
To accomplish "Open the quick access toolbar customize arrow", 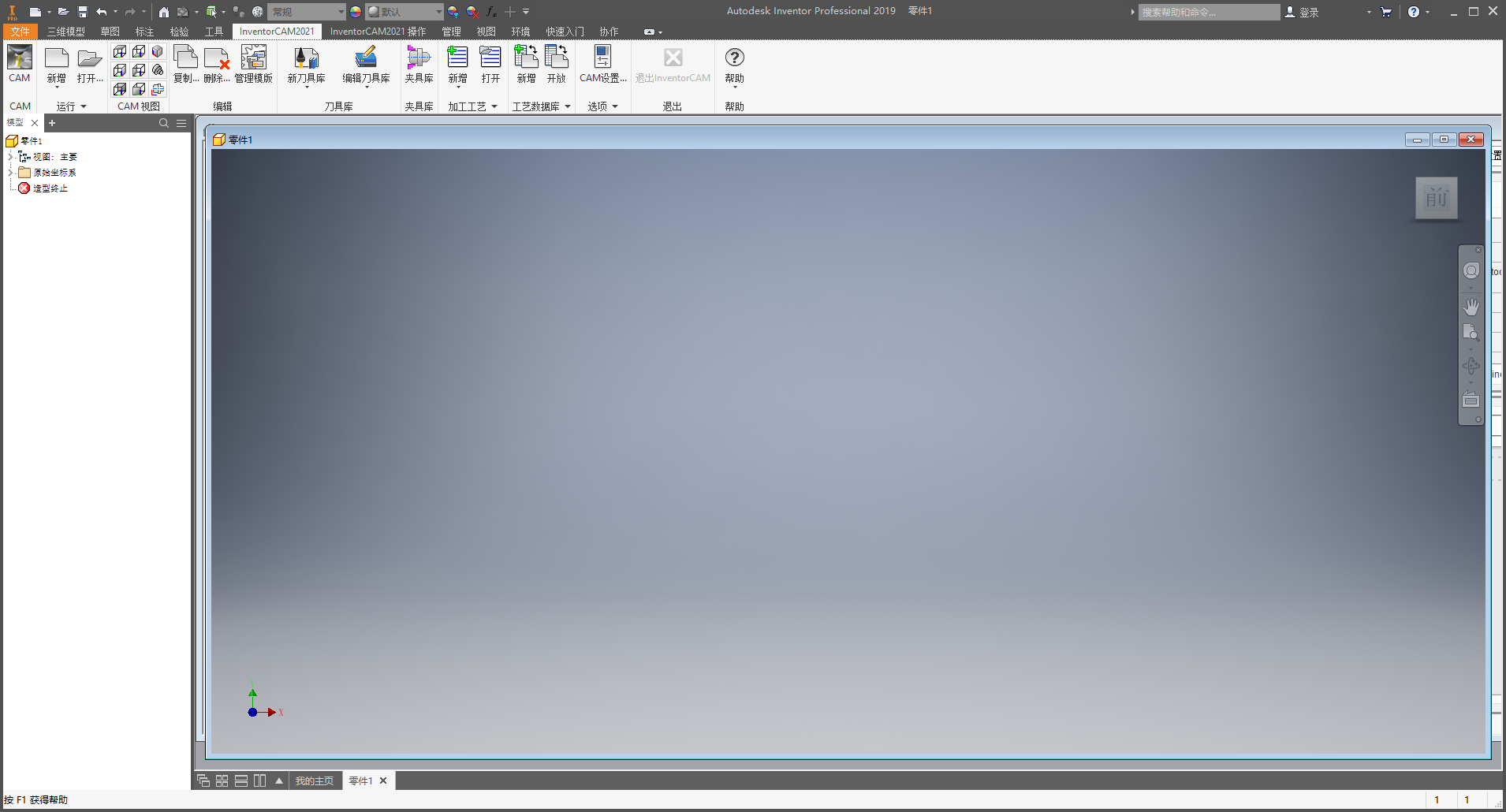I will [x=526, y=12].
